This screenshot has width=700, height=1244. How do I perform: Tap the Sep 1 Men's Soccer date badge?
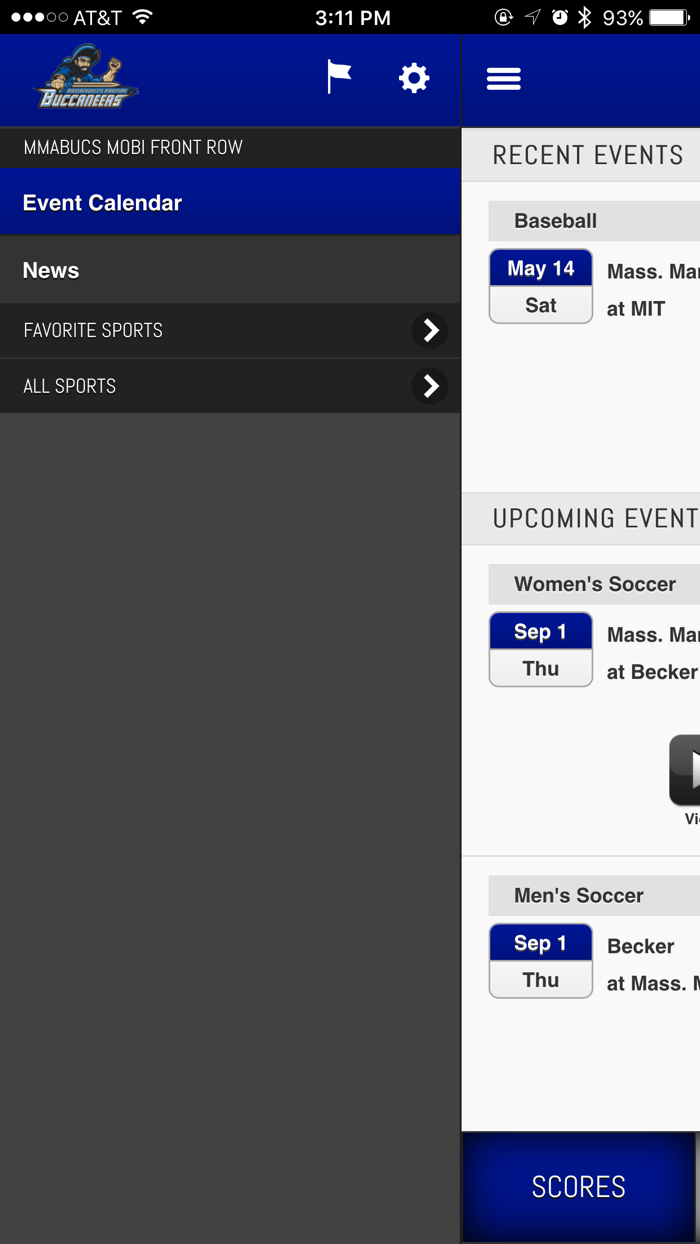(540, 961)
